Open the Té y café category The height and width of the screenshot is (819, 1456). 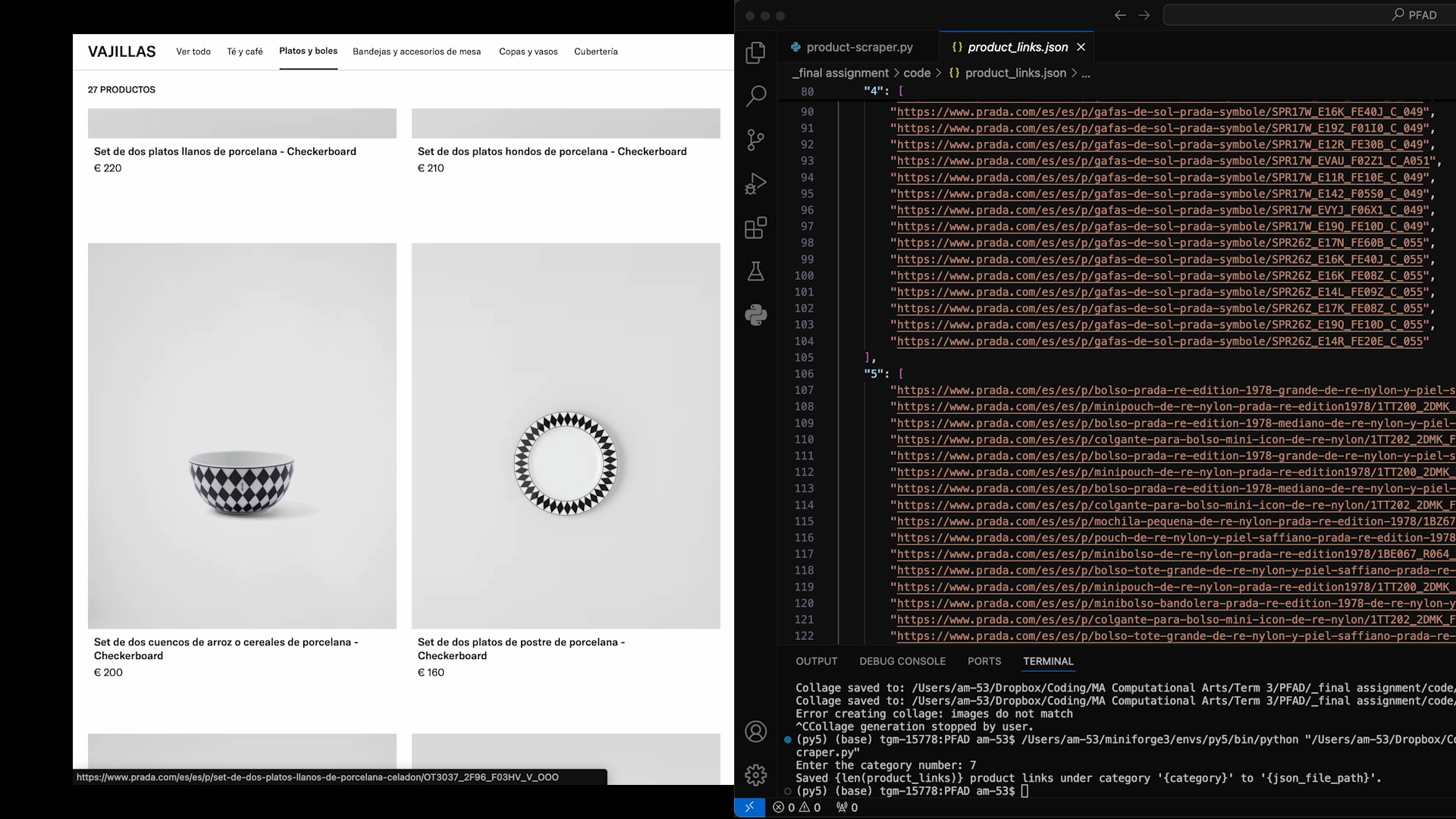coord(245,52)
